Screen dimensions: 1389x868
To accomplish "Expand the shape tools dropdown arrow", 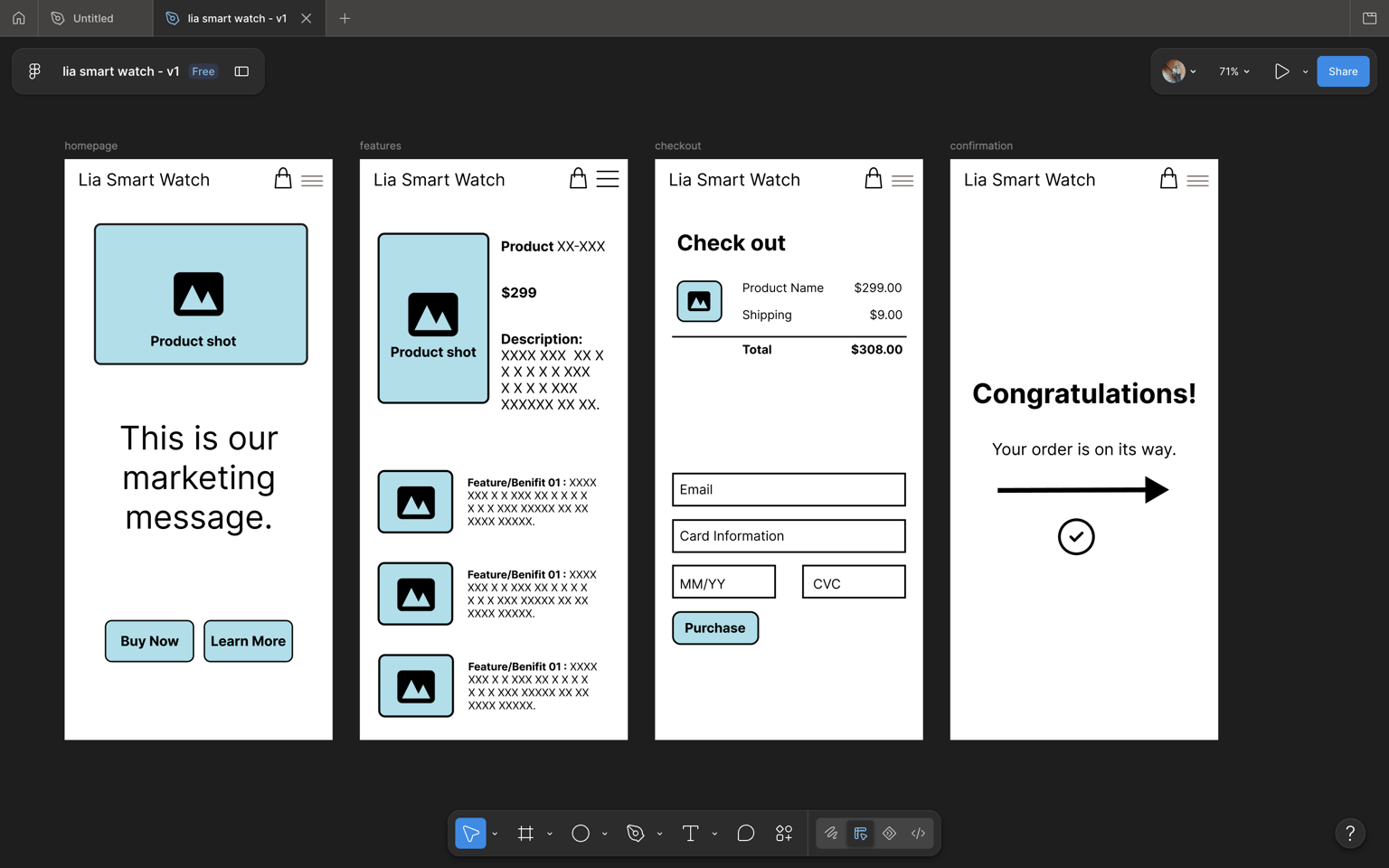I will (x=605, y=834).
